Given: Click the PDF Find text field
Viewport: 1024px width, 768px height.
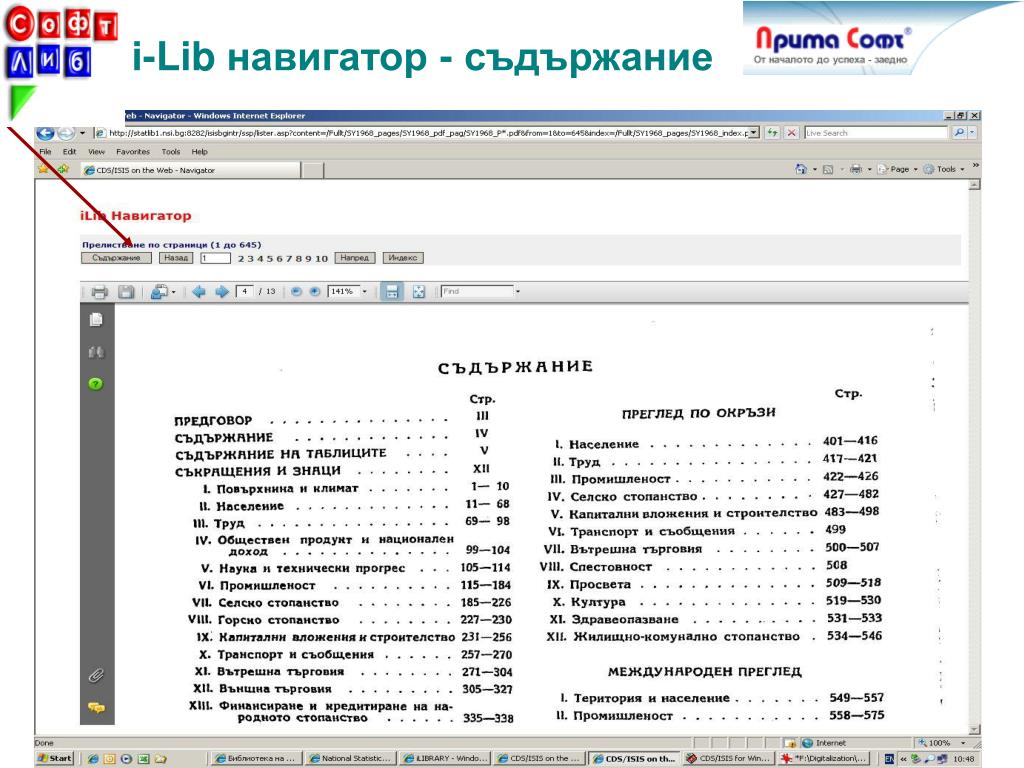Looking at the screenshot, I should [477, 292].
